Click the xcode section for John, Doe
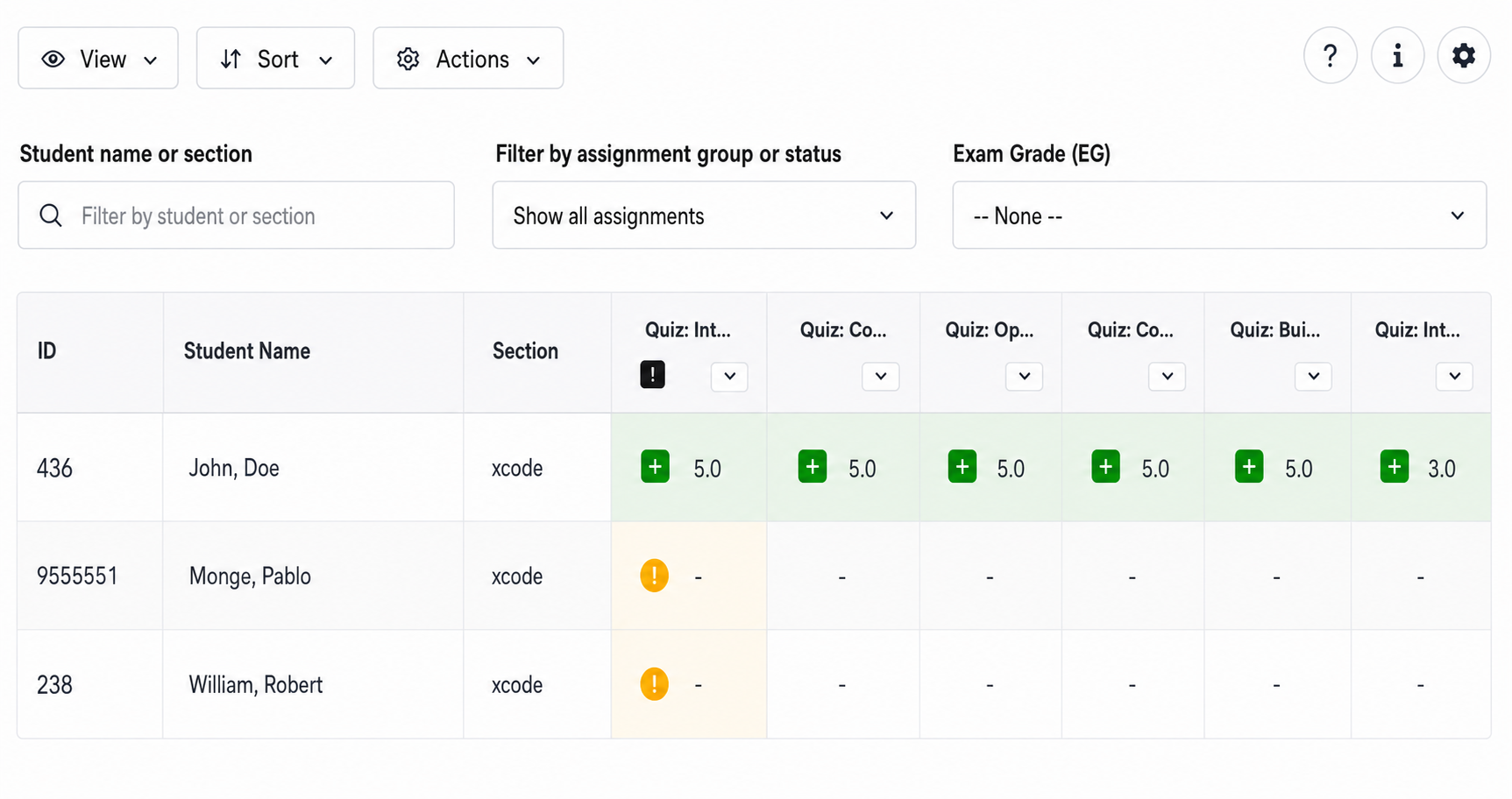The image size is (1512, 799). (x=517, y=469)
